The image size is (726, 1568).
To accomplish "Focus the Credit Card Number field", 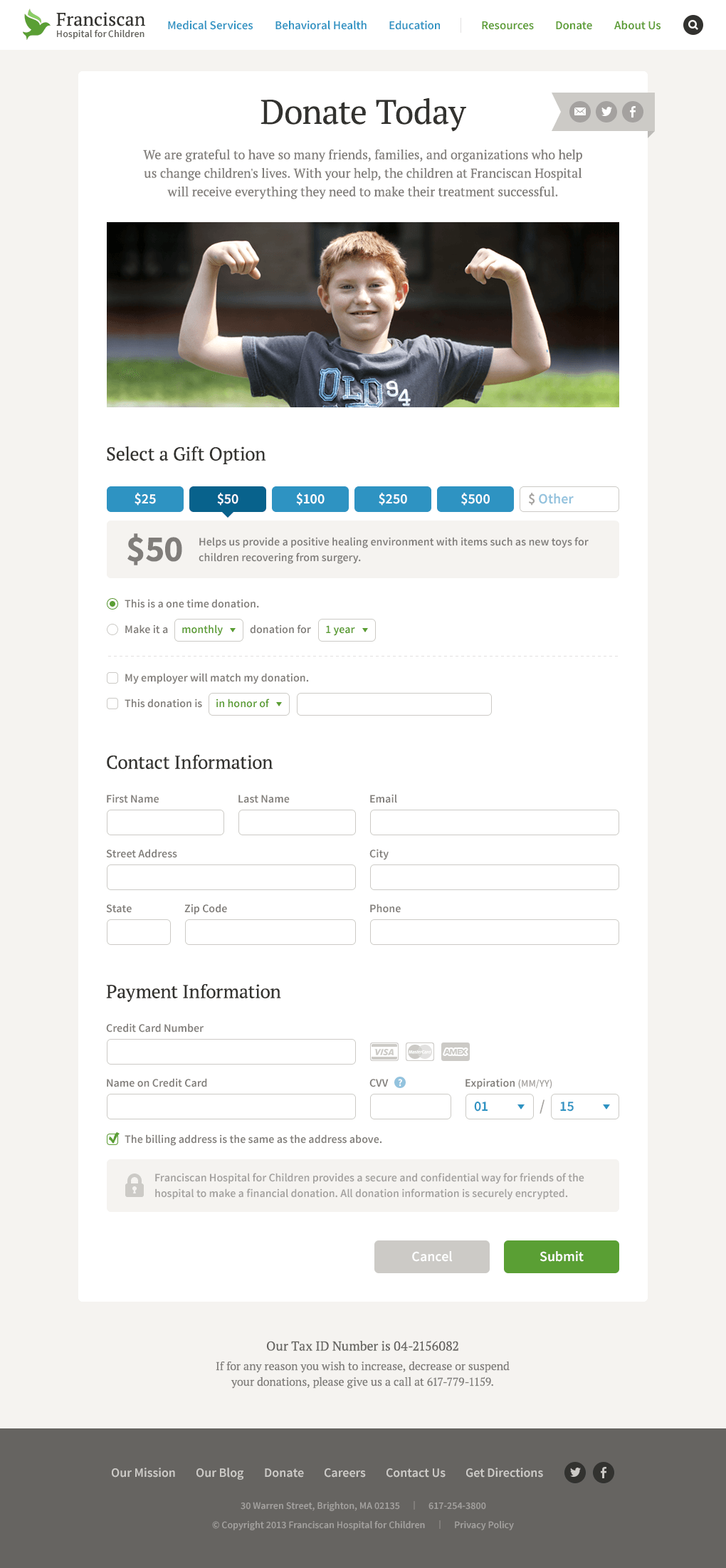I will 231,1052.
